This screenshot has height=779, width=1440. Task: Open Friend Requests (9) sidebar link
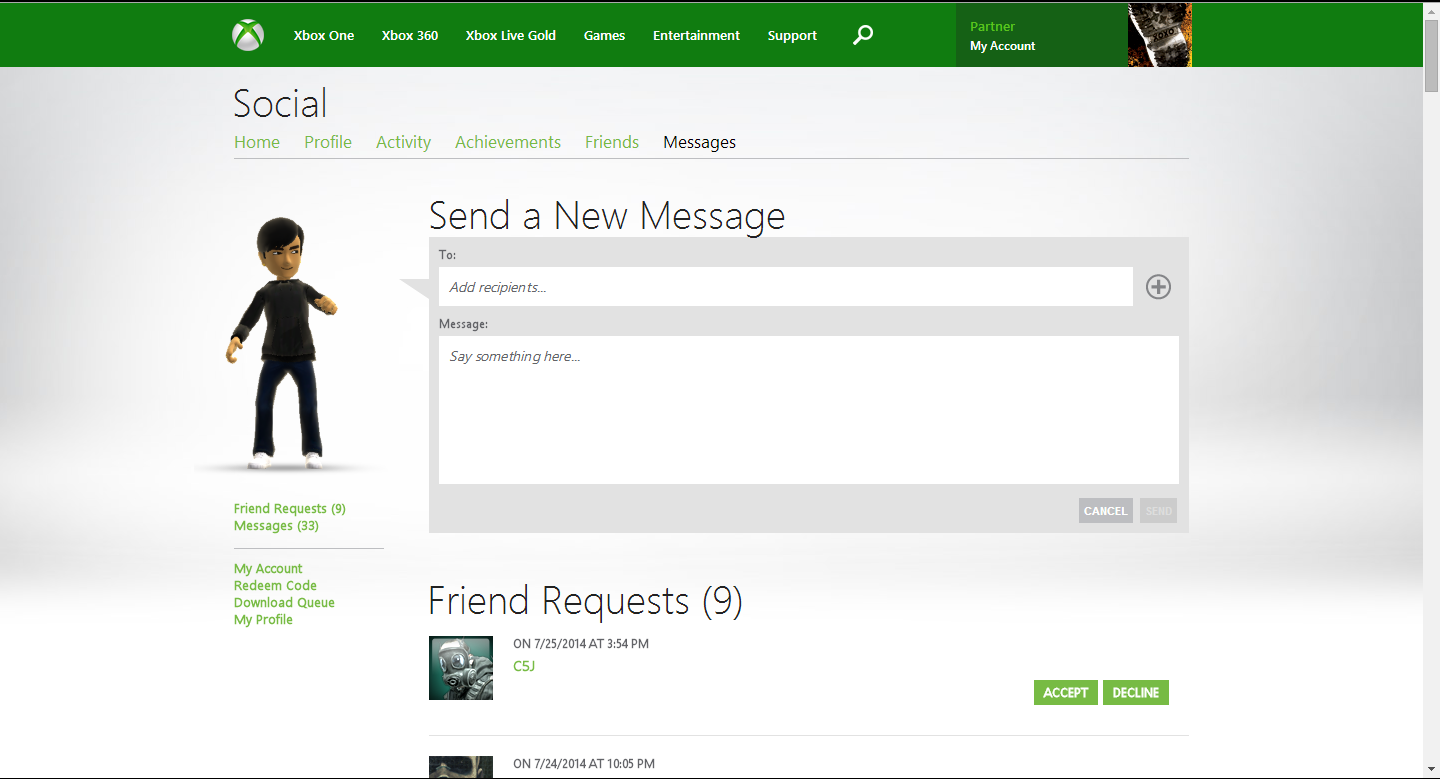290,509
